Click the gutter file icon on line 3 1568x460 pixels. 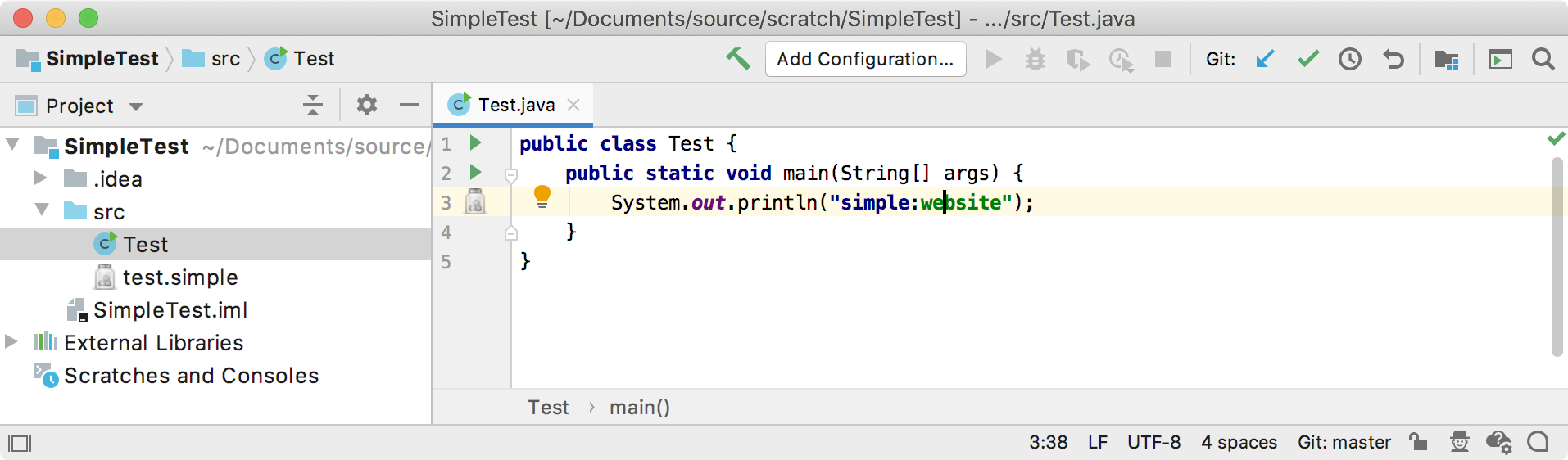coord(475,201)
